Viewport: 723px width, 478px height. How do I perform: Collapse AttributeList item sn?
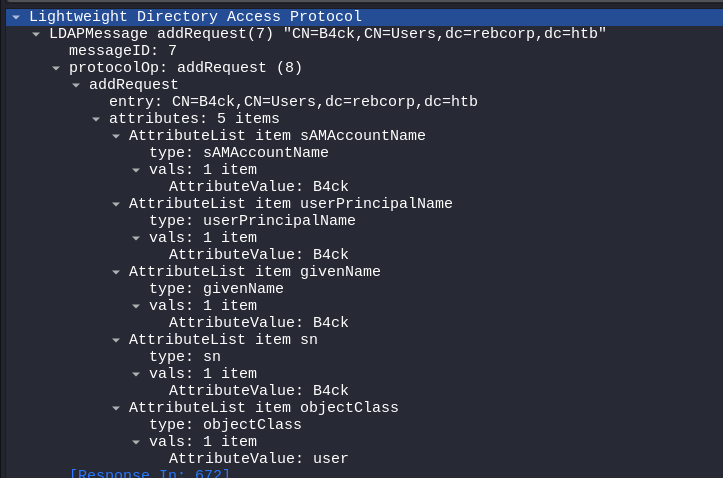point(116,340)
